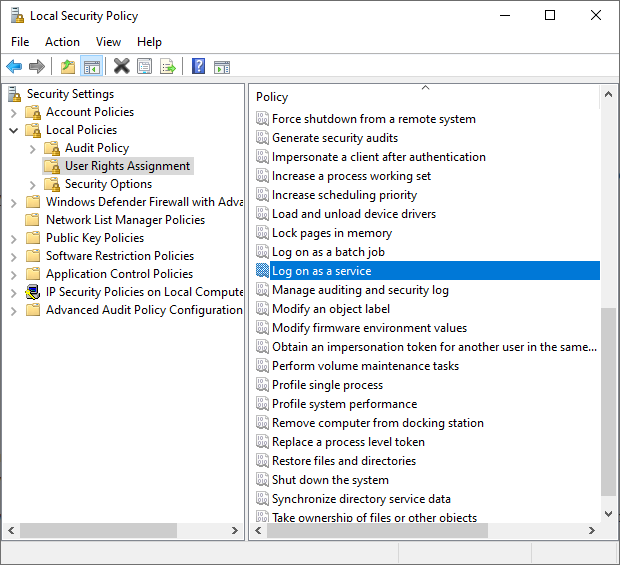Expand the Security Options node
Image resolution: width=620 pixels, height=565 pixels.
pos(33,184)
